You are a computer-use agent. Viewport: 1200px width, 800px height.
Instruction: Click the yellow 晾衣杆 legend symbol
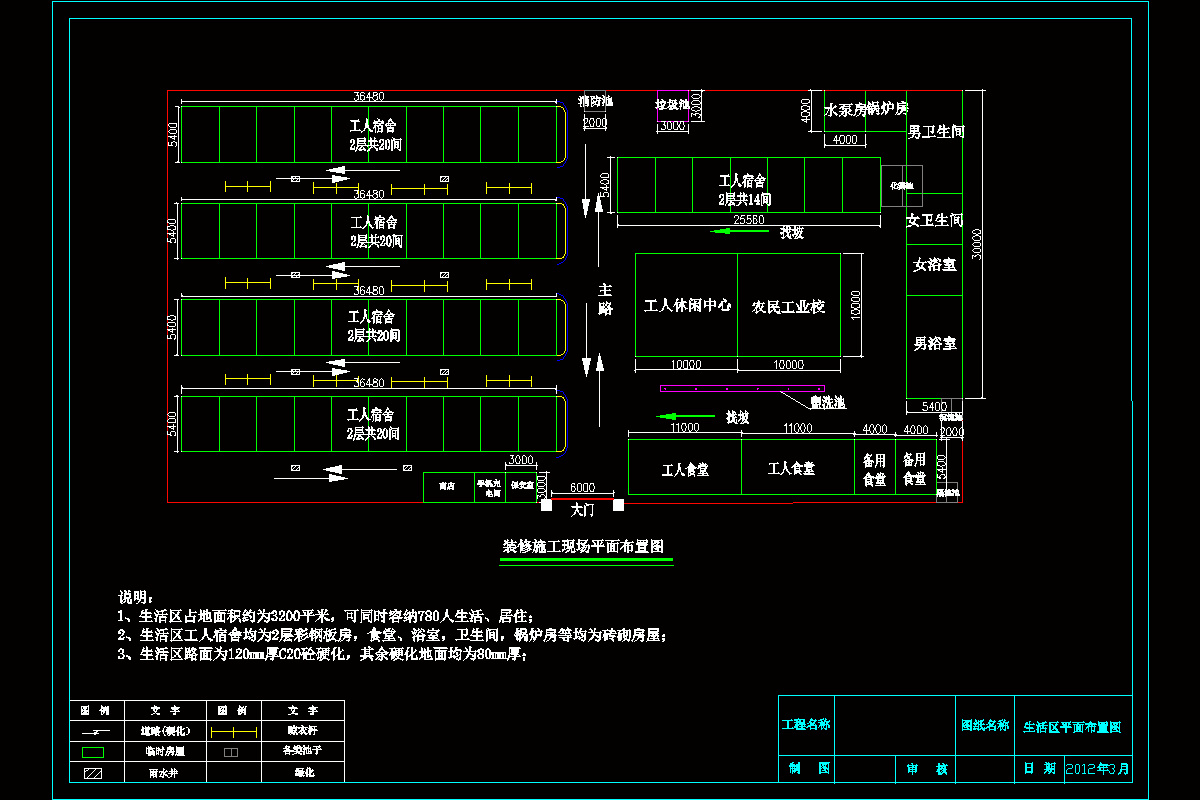232,733
